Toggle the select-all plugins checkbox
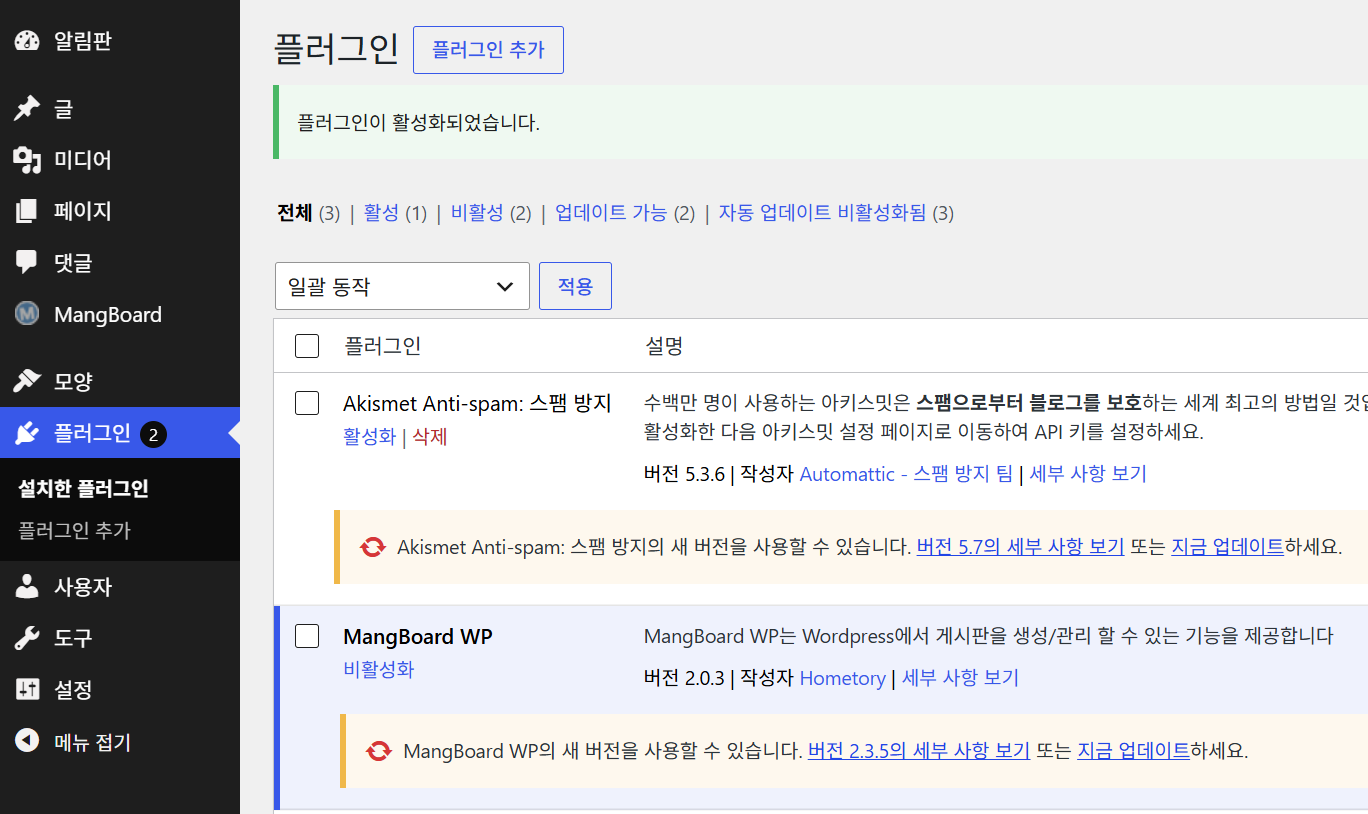 click(307, 346)
